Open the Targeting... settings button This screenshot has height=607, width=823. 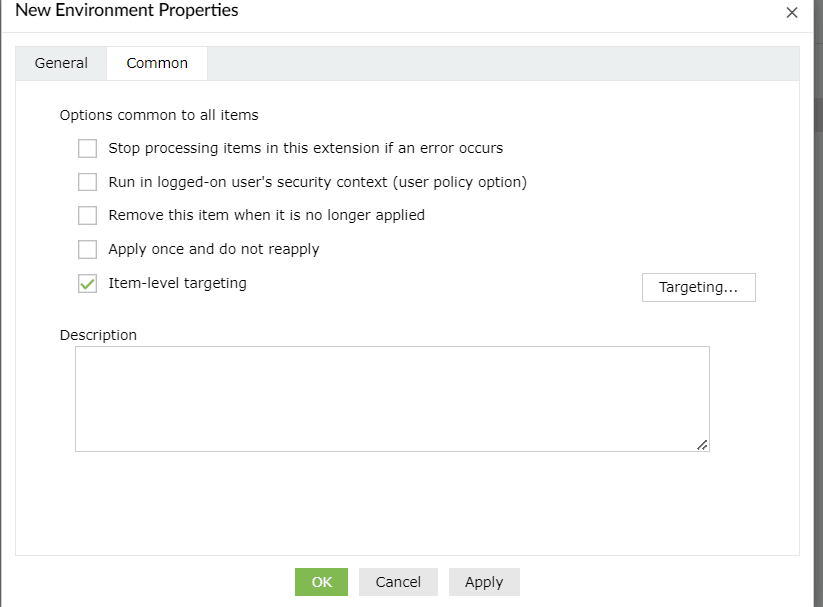click(698, 287)
